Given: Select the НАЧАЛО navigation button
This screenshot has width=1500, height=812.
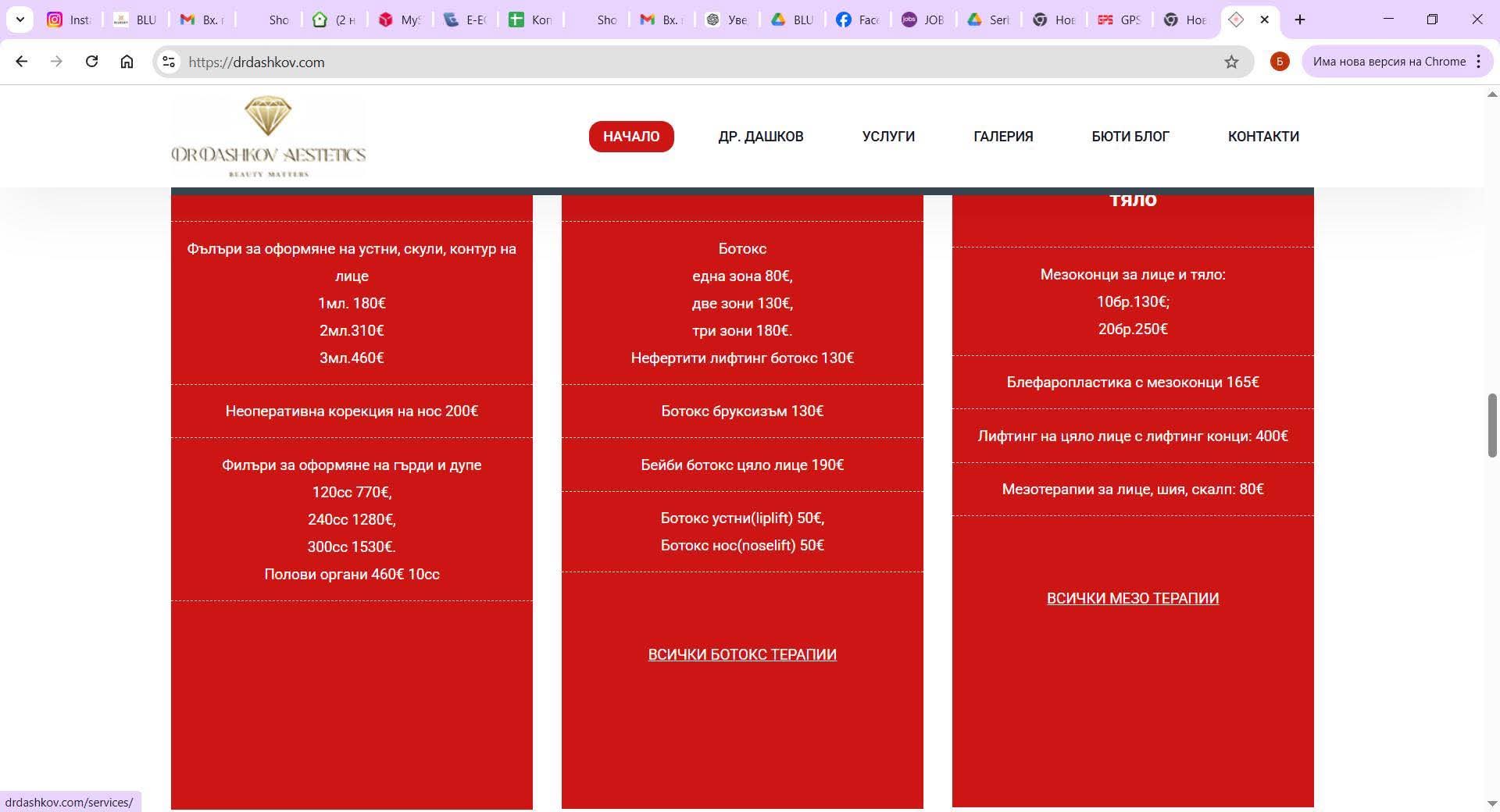Looking at the screenshot, I should coord(631,137).
